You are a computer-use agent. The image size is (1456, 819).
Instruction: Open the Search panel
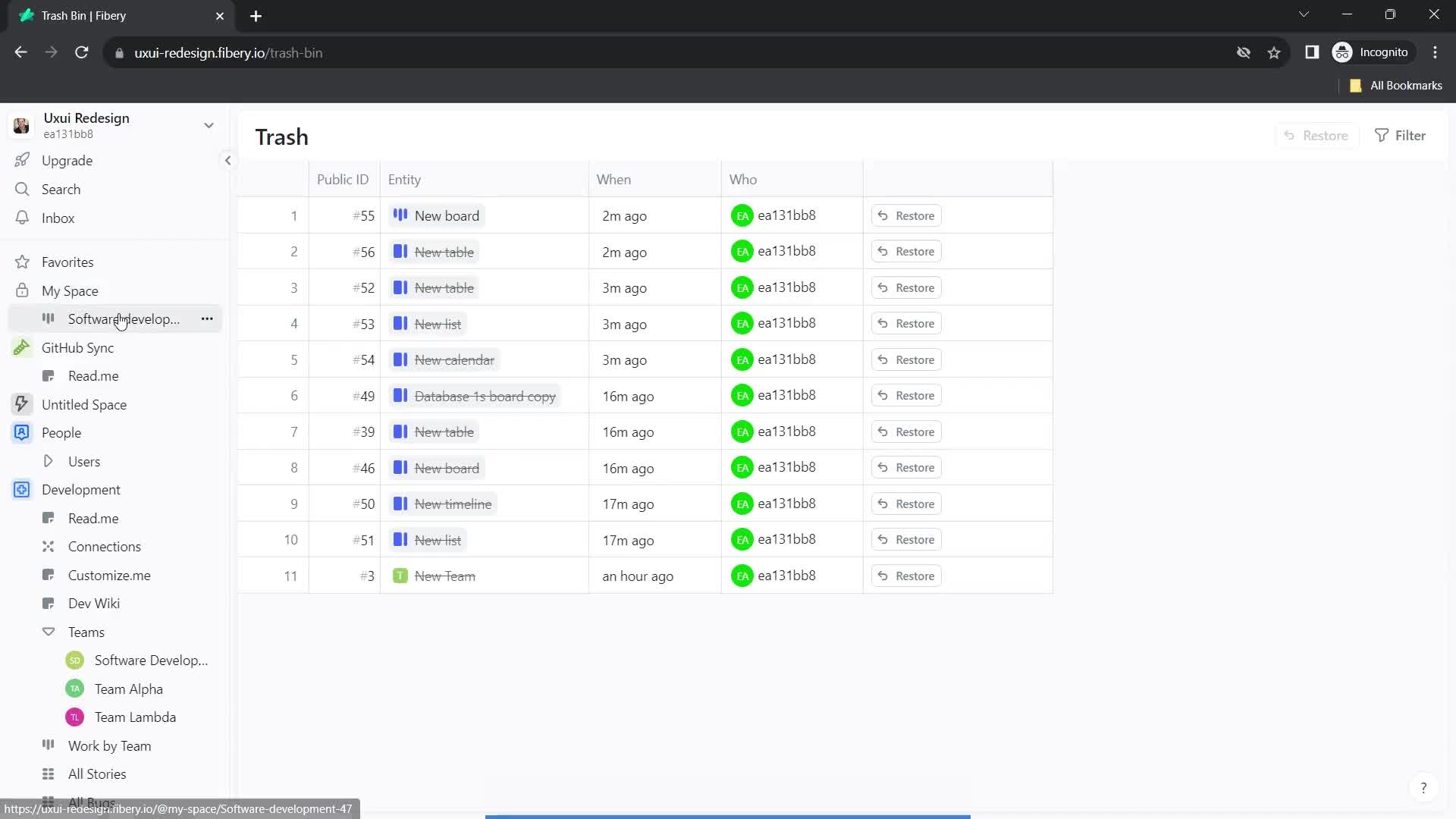pos(61,188)
